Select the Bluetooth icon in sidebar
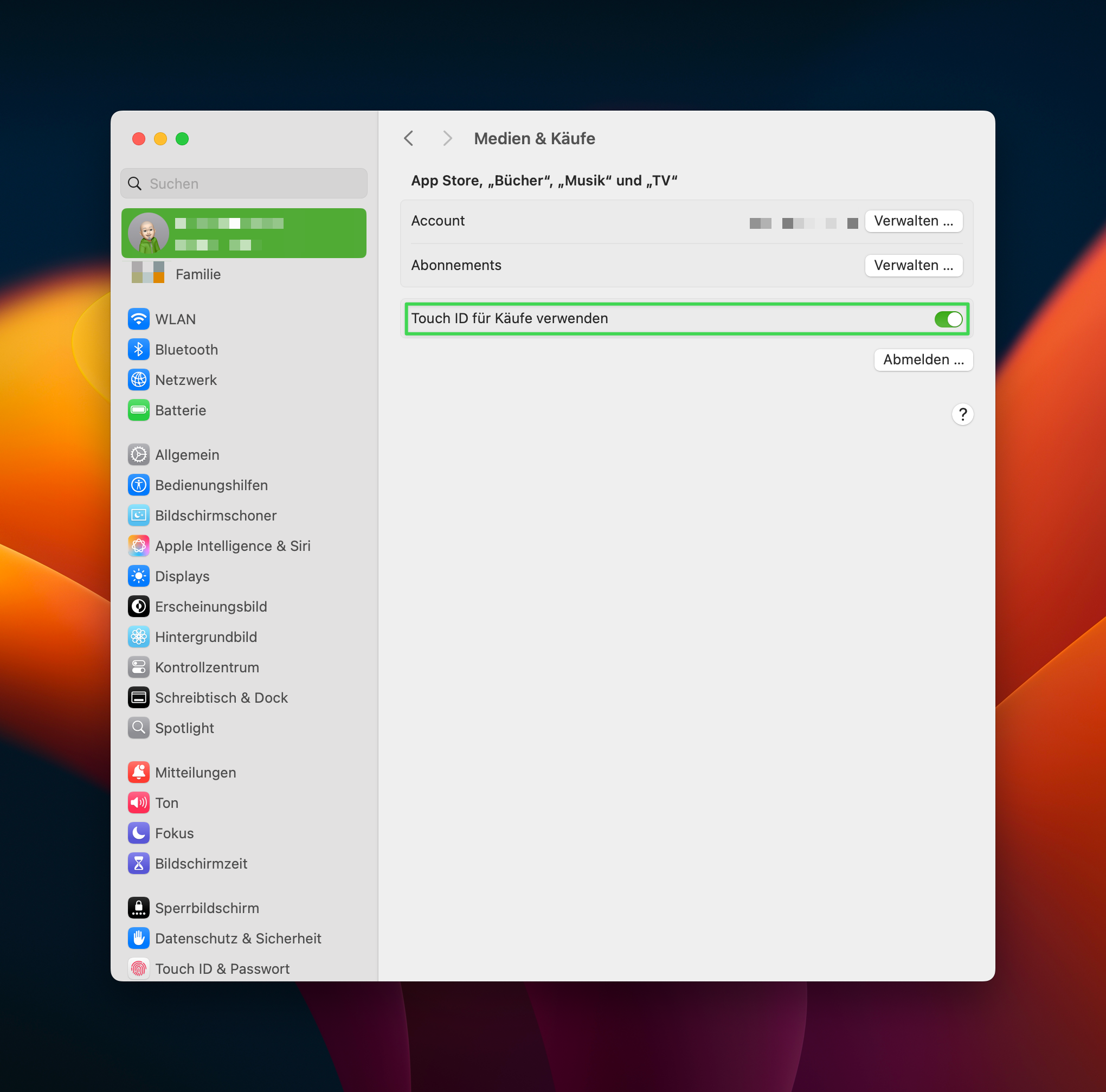The image size is (1106, 1092). pos(139,349)
